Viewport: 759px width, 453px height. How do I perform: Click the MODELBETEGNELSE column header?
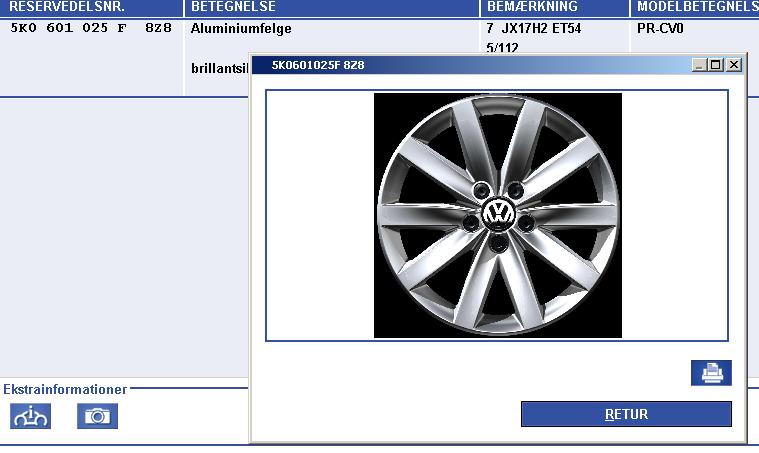click(696, 7)
